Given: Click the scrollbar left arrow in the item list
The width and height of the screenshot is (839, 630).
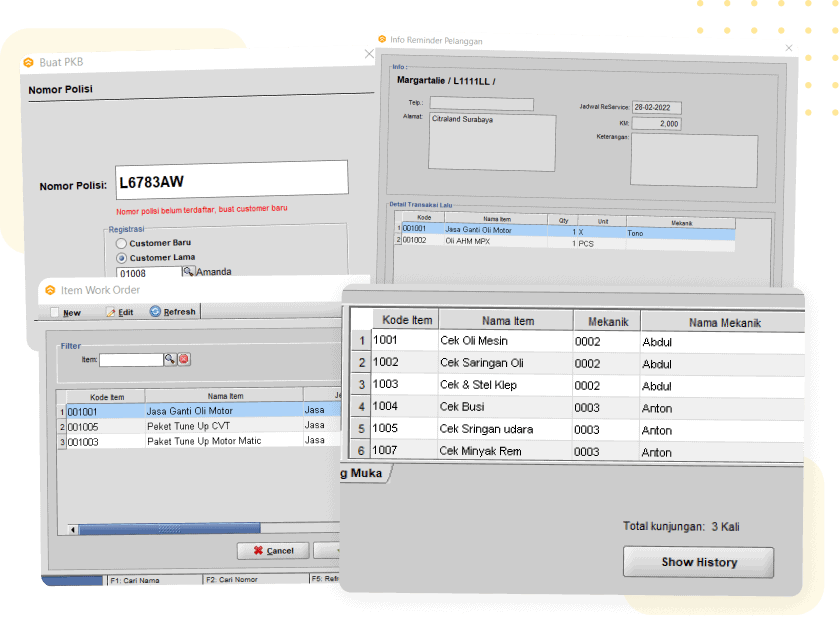Looking at the screenshot, I should 72,529.
